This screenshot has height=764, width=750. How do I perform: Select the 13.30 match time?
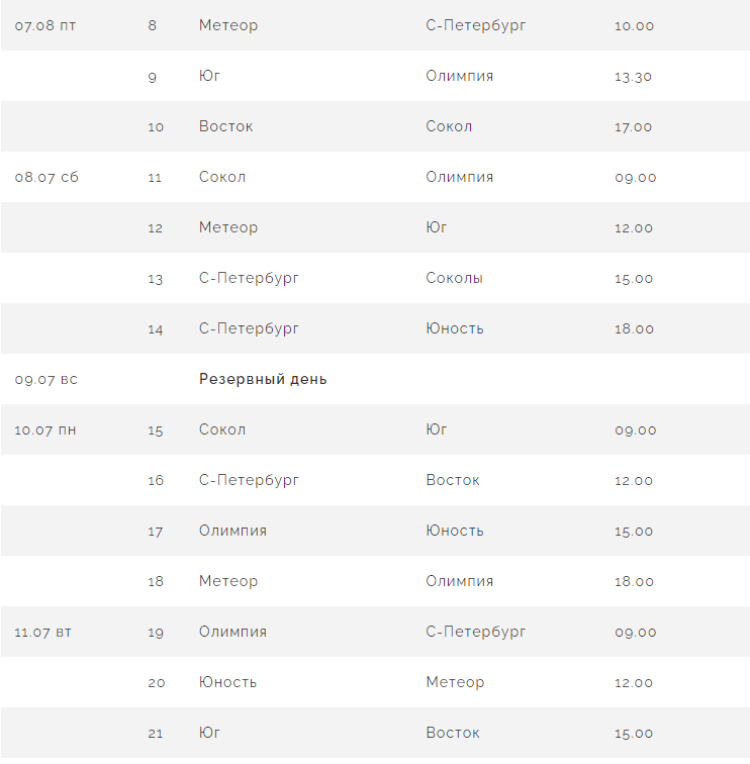click(633, 77)
